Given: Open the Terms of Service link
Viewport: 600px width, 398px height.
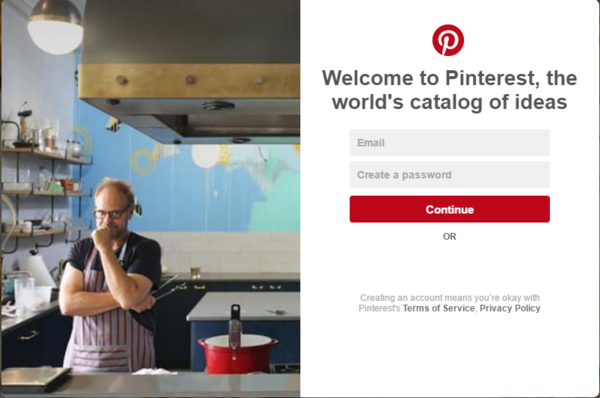Looking at the screenshot, I should (439, 308).
